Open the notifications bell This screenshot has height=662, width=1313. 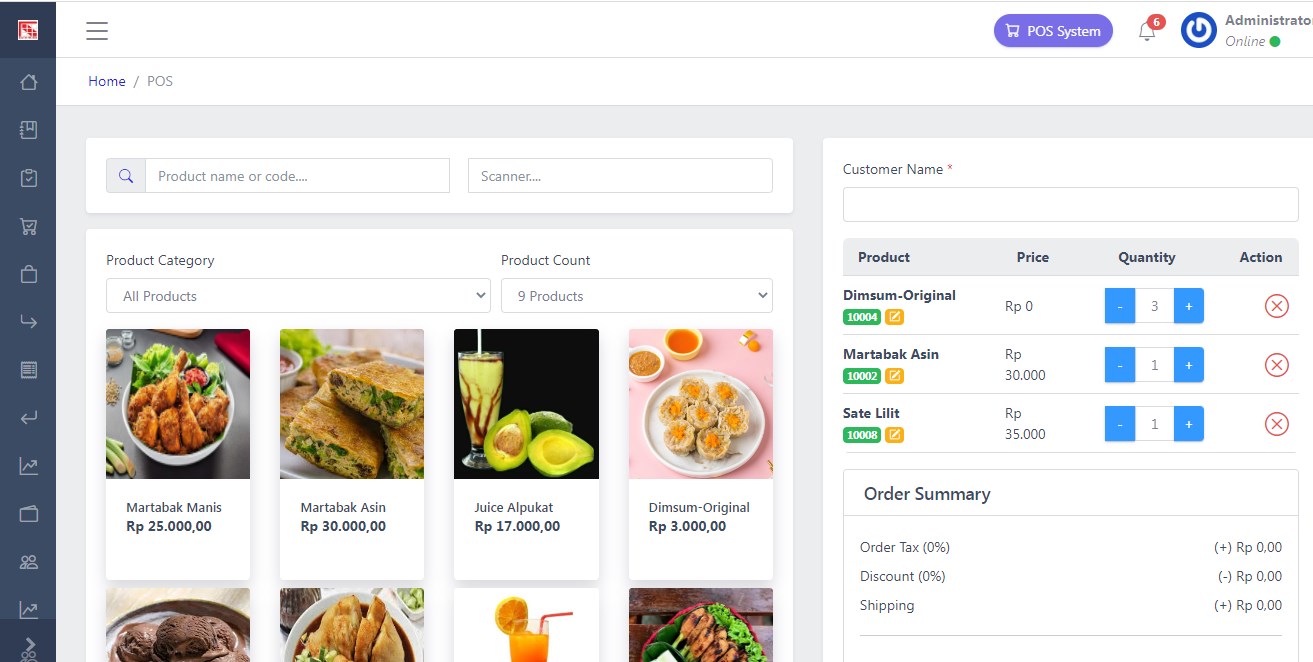click(1147, 32)
